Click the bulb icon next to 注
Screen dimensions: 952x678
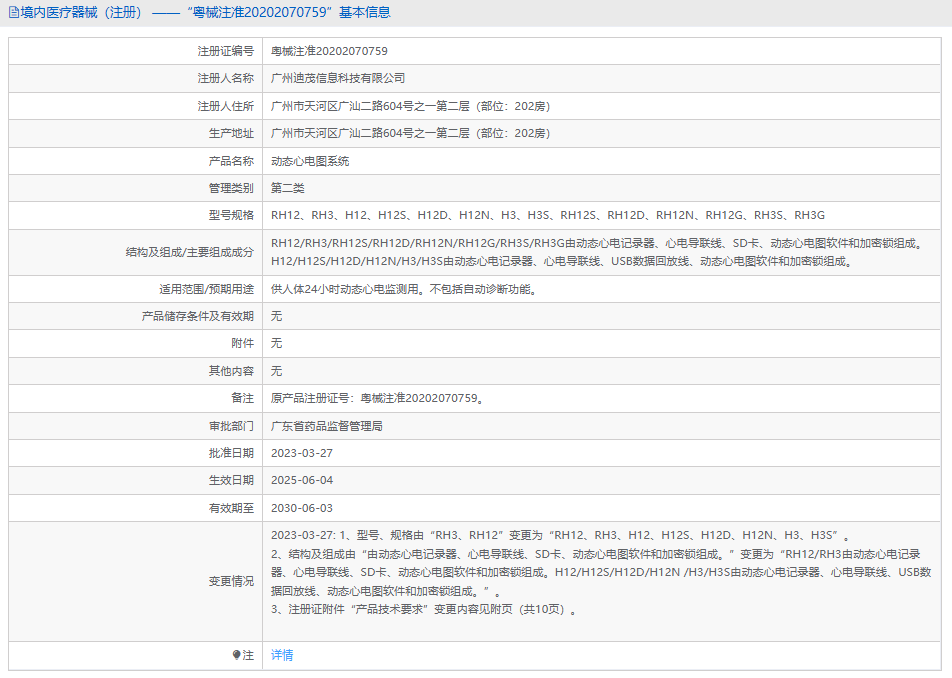[x=236, y=655]
